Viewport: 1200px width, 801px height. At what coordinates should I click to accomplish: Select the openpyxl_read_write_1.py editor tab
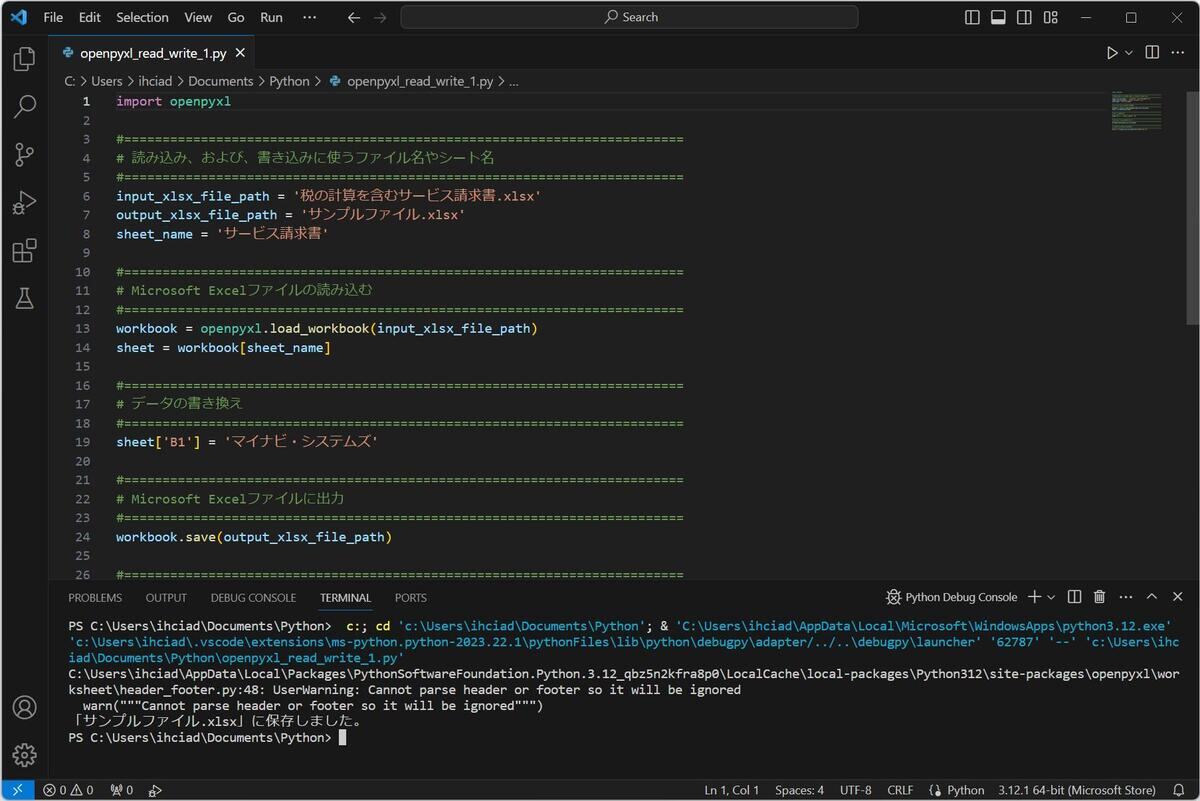tap(153, 53)
